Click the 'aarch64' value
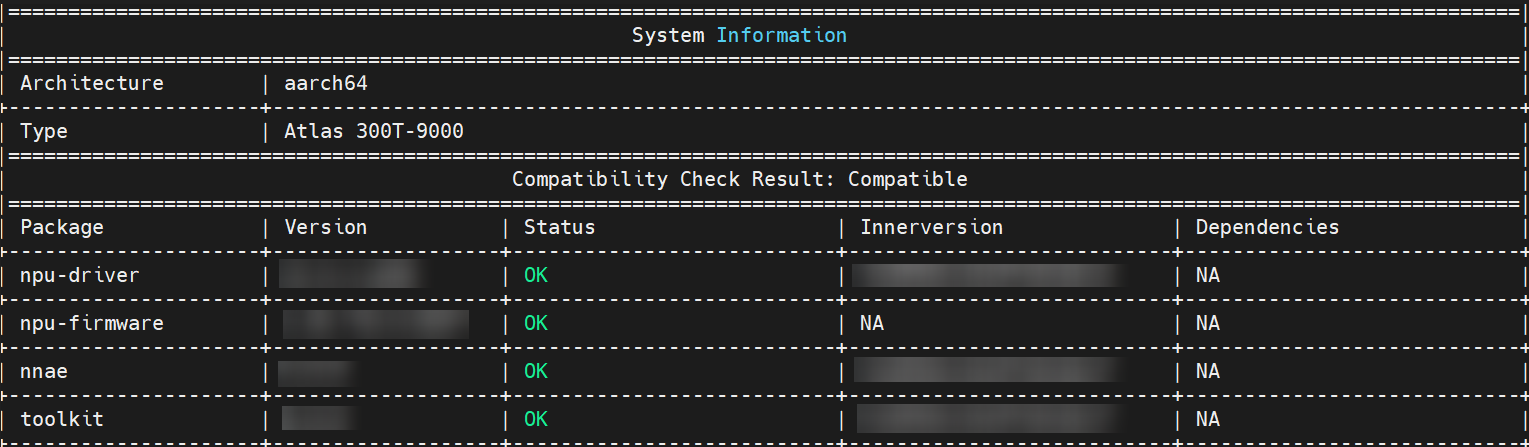The width and height of the screenshot is (1529, 447). [x=326, y=83]
